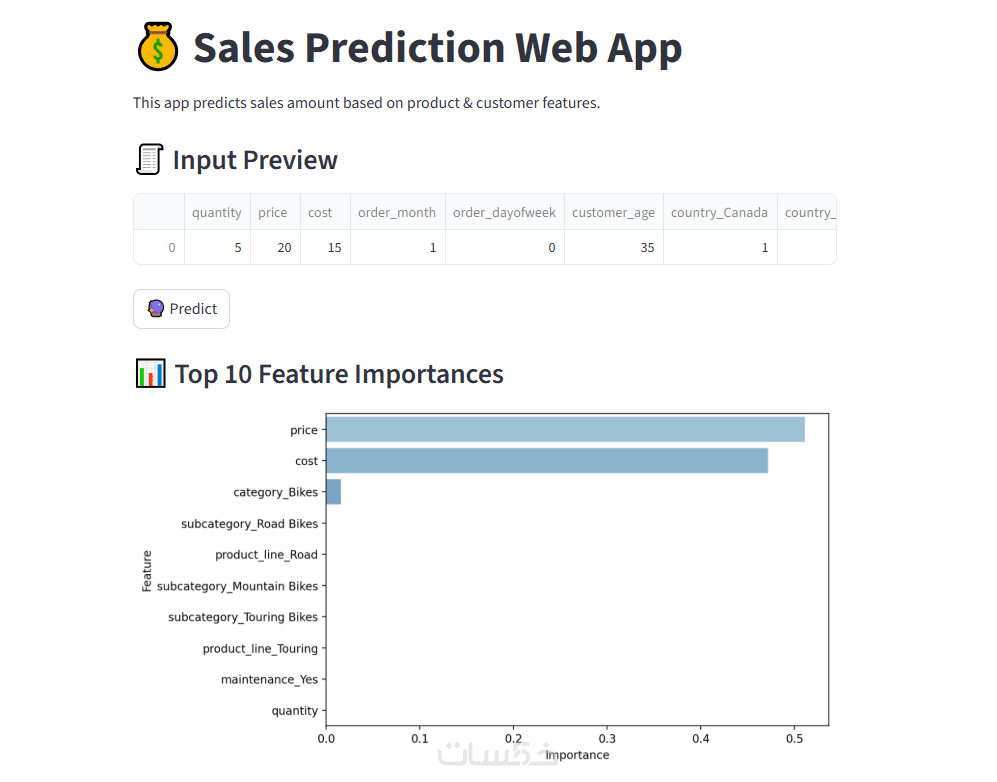Click the price column header
The height and width of the screenshot is (782, 997).
272,212
